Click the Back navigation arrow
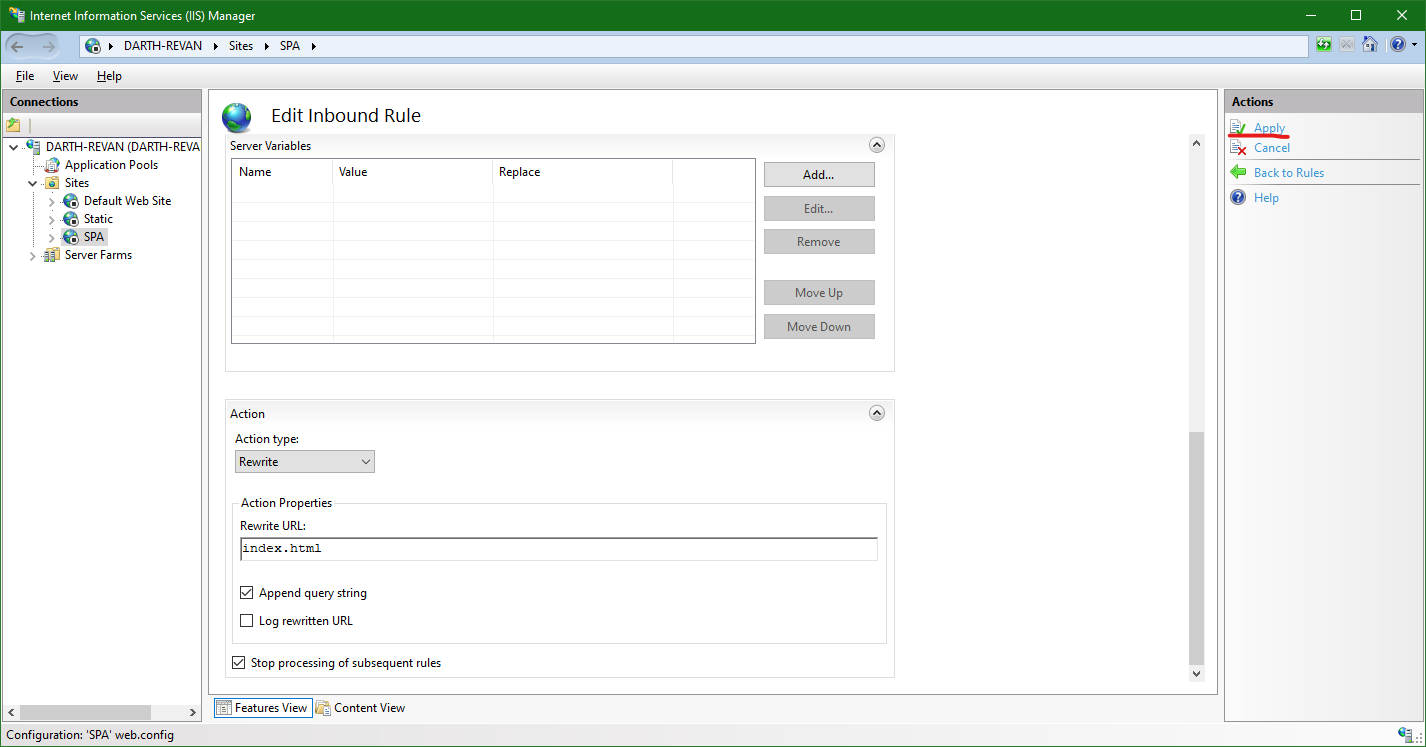 pyautogui.click(x=17, y=46)
